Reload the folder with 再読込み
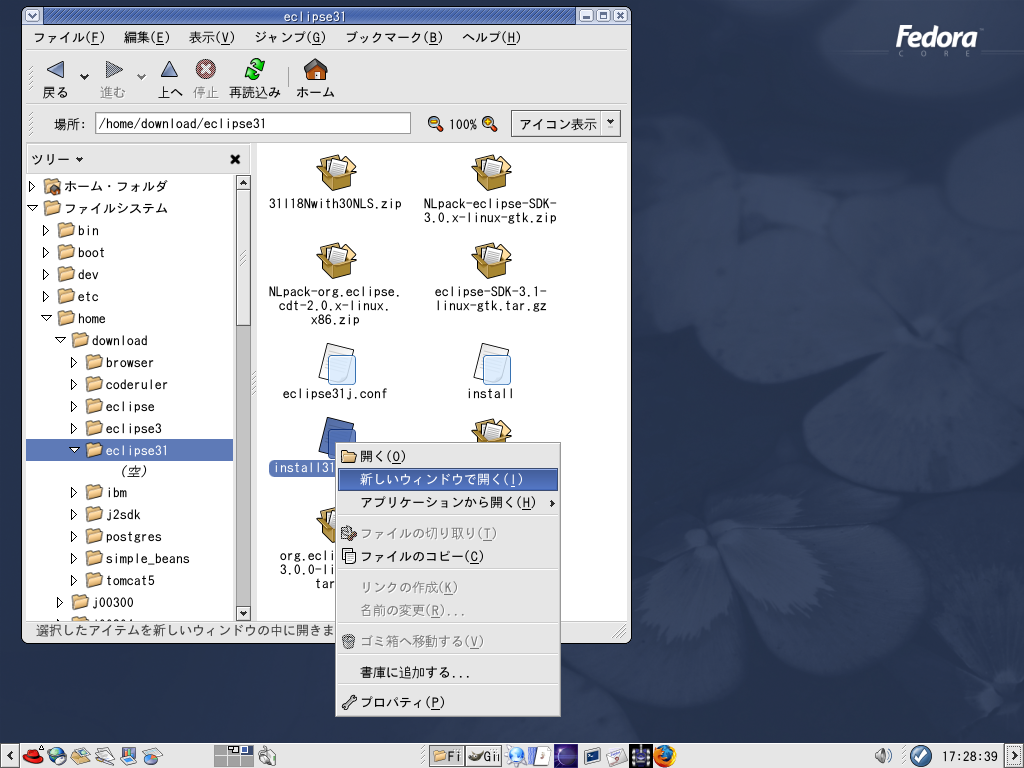1024x768 pixels. pyautogui.click(x=255, y=79)
